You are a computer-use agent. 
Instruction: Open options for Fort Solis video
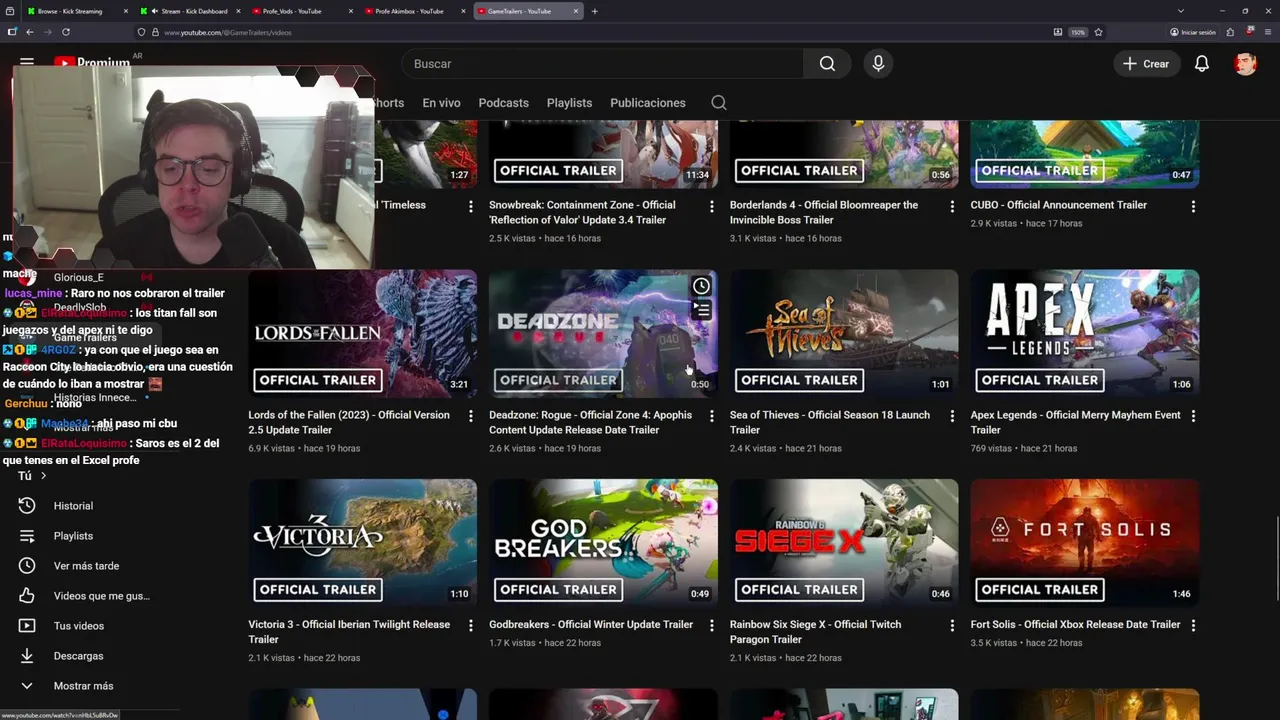(1193, 625)
